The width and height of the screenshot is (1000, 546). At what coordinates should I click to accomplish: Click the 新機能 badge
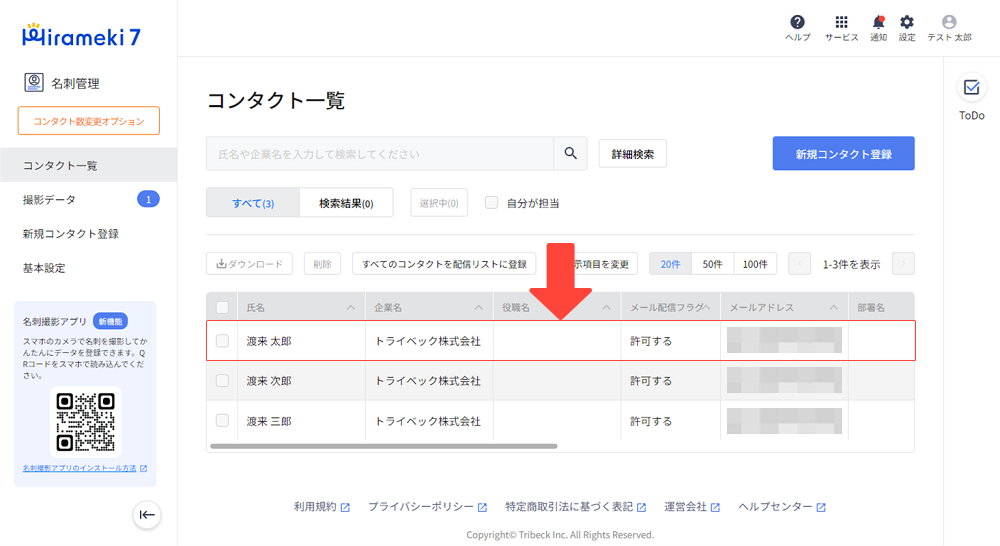click(110, 321)
